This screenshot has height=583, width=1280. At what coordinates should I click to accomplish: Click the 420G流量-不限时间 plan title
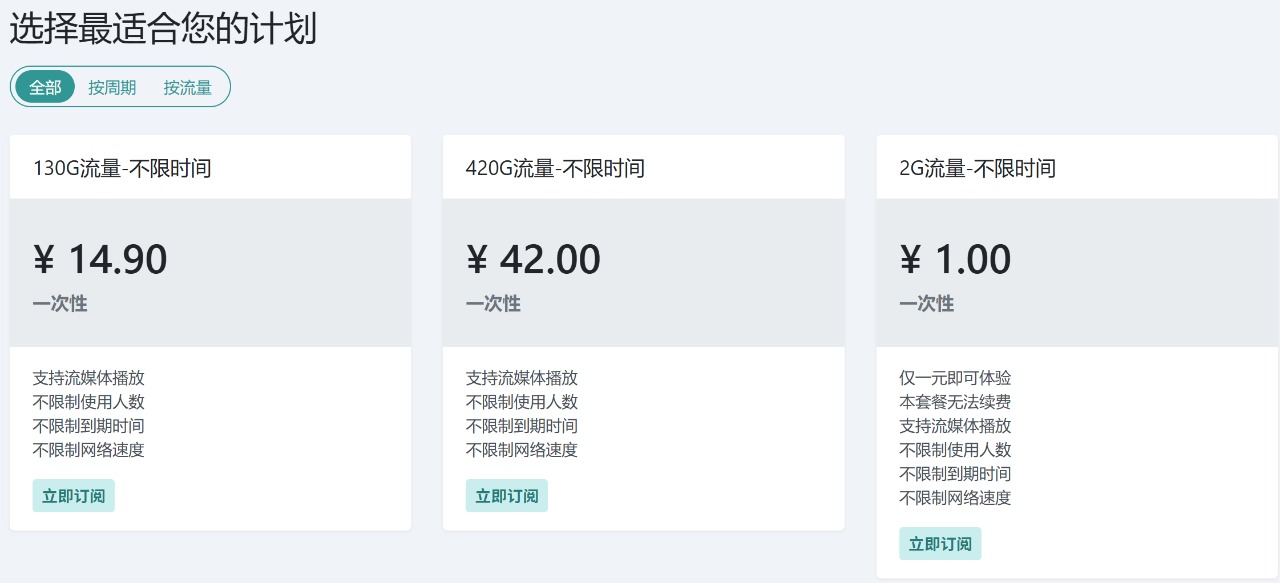point(555,168)
